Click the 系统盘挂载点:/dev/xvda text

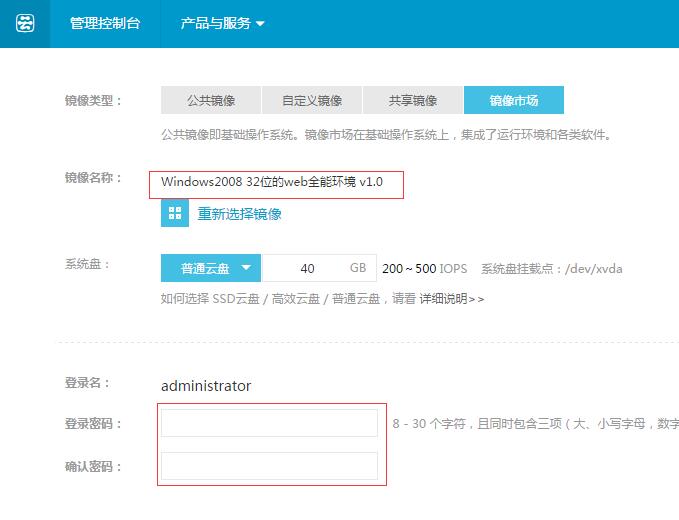[552, 268]
